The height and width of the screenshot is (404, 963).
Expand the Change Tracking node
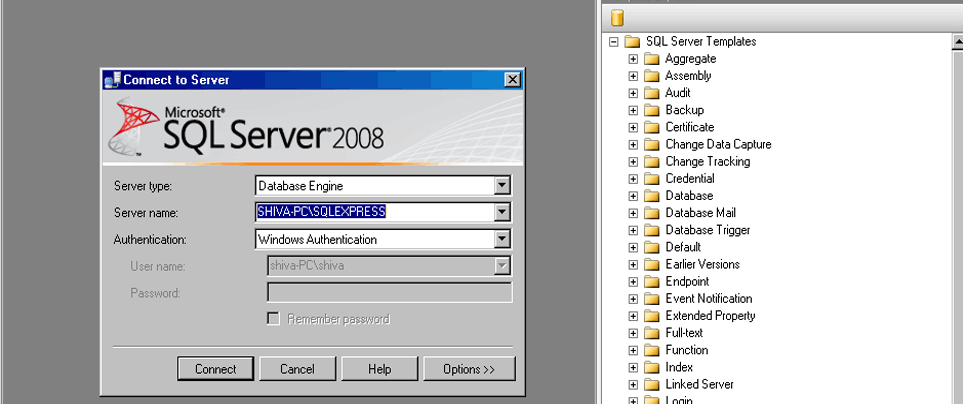pyautogui.click(x=633, y=162)
